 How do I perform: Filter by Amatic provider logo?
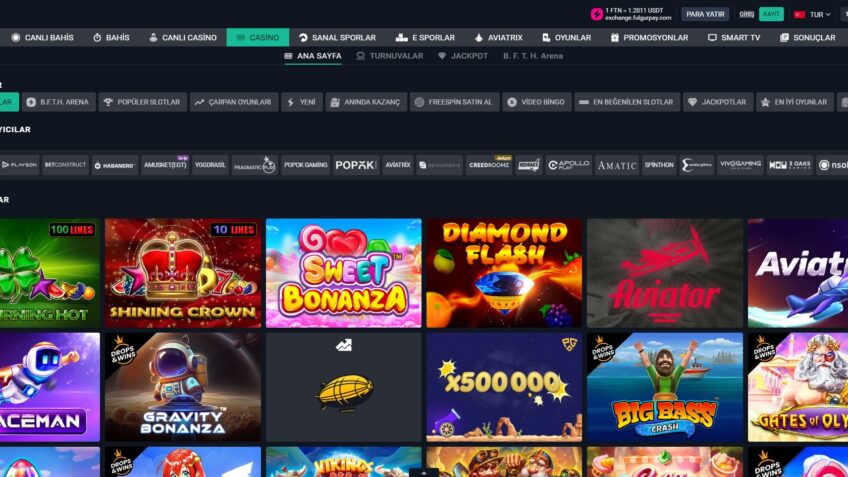[617, 165]
